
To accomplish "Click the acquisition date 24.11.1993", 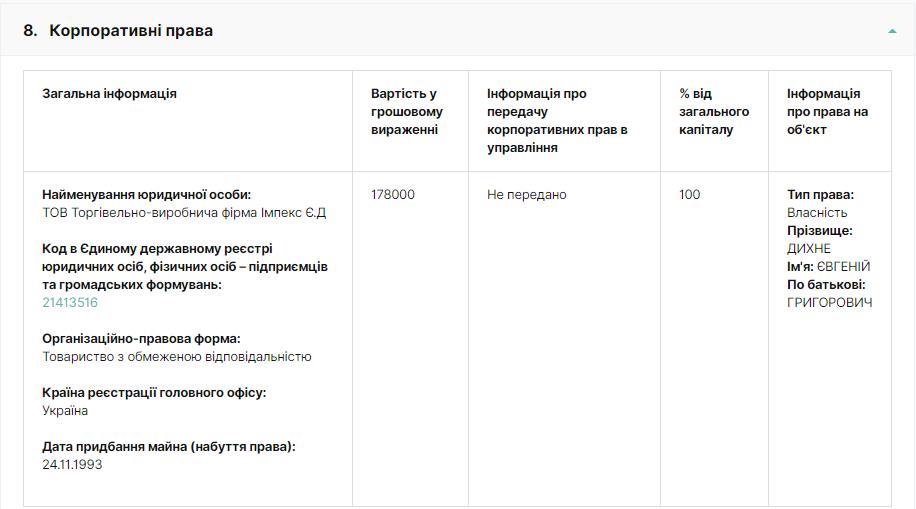I will tap(72, 465).
